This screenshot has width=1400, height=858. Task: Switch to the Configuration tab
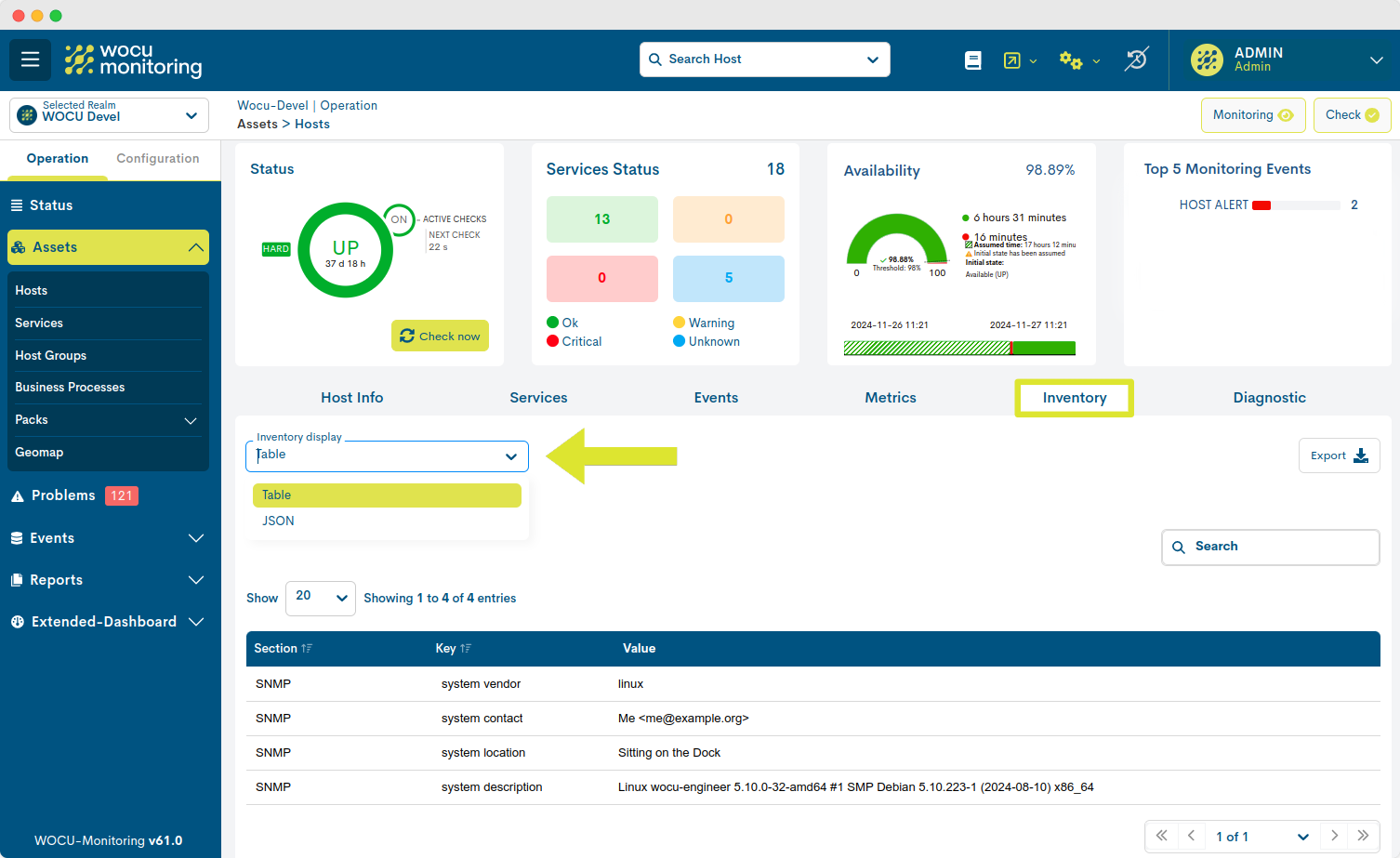click(x=158, y=159)
